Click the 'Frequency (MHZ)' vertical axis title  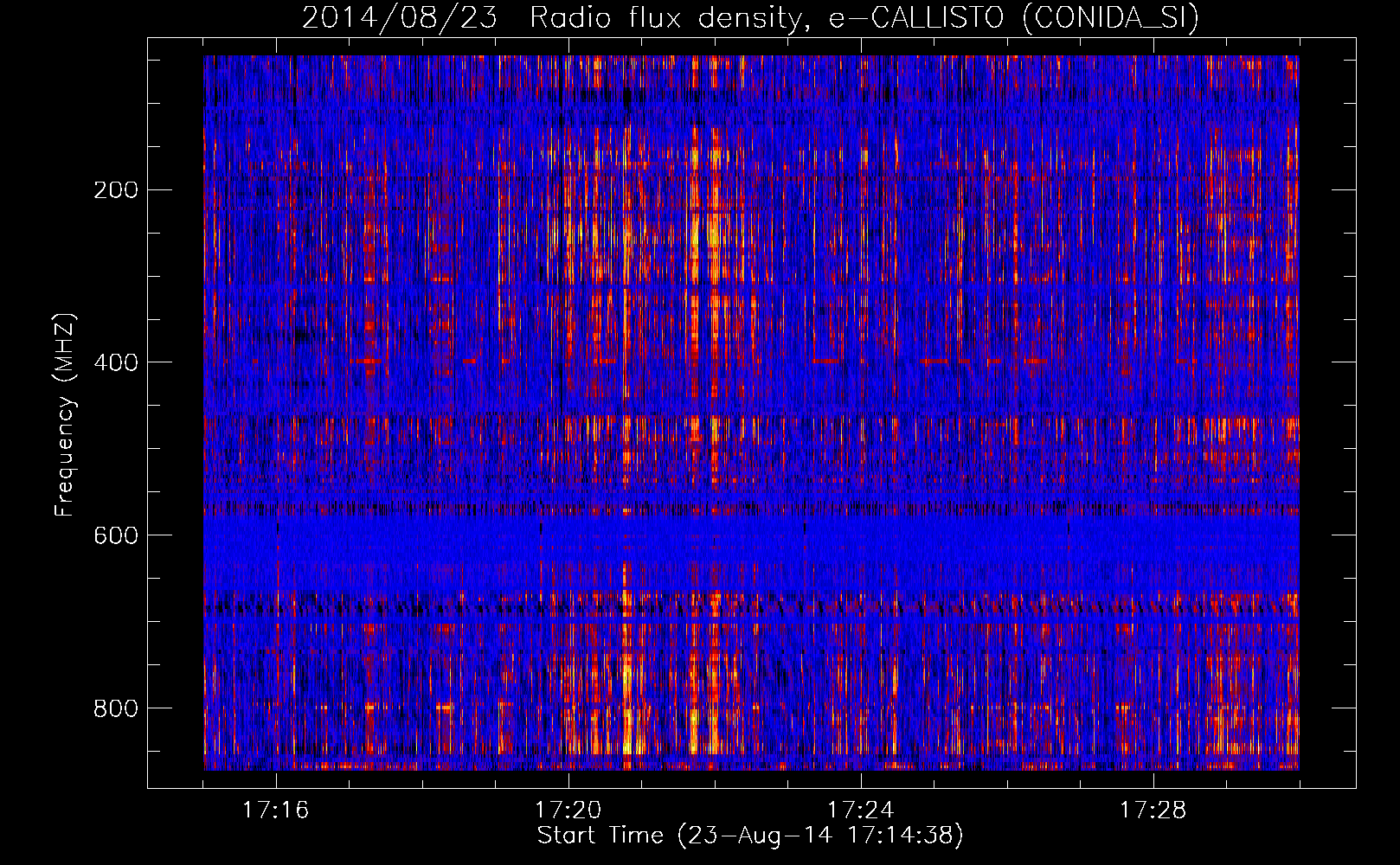coord(65,414)
